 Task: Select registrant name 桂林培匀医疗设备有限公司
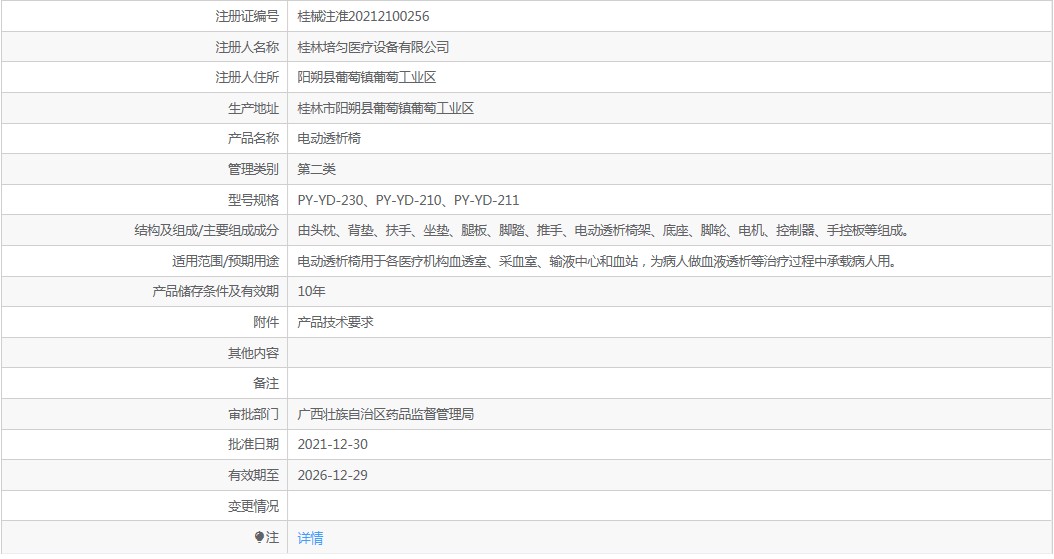coord(373,47)
